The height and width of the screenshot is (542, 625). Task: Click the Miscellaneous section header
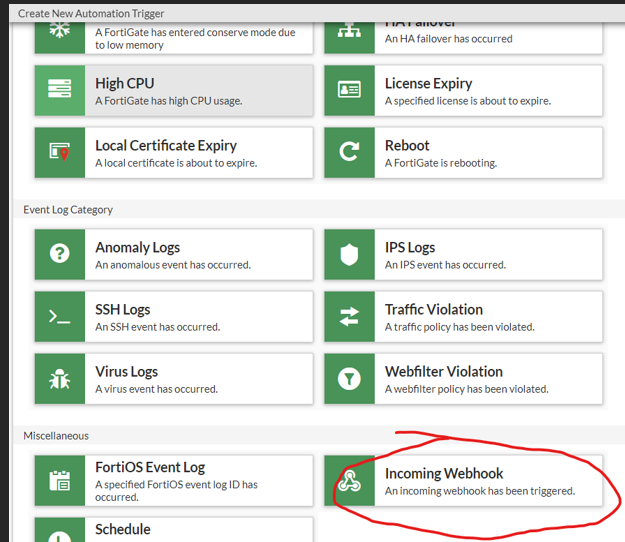tap(56, 436)
